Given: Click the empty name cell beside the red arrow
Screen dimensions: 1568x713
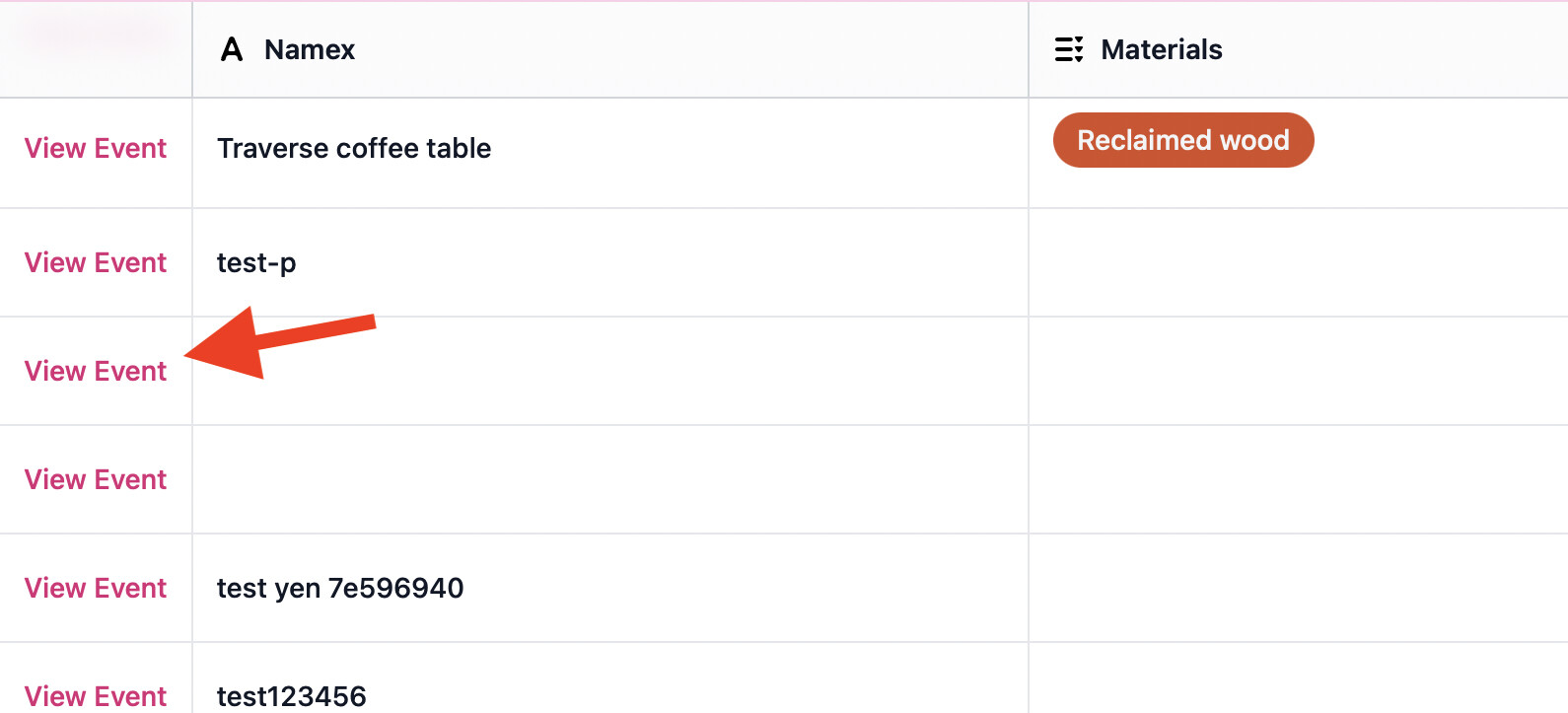Looking at the screenshot, I should point(610,371).
